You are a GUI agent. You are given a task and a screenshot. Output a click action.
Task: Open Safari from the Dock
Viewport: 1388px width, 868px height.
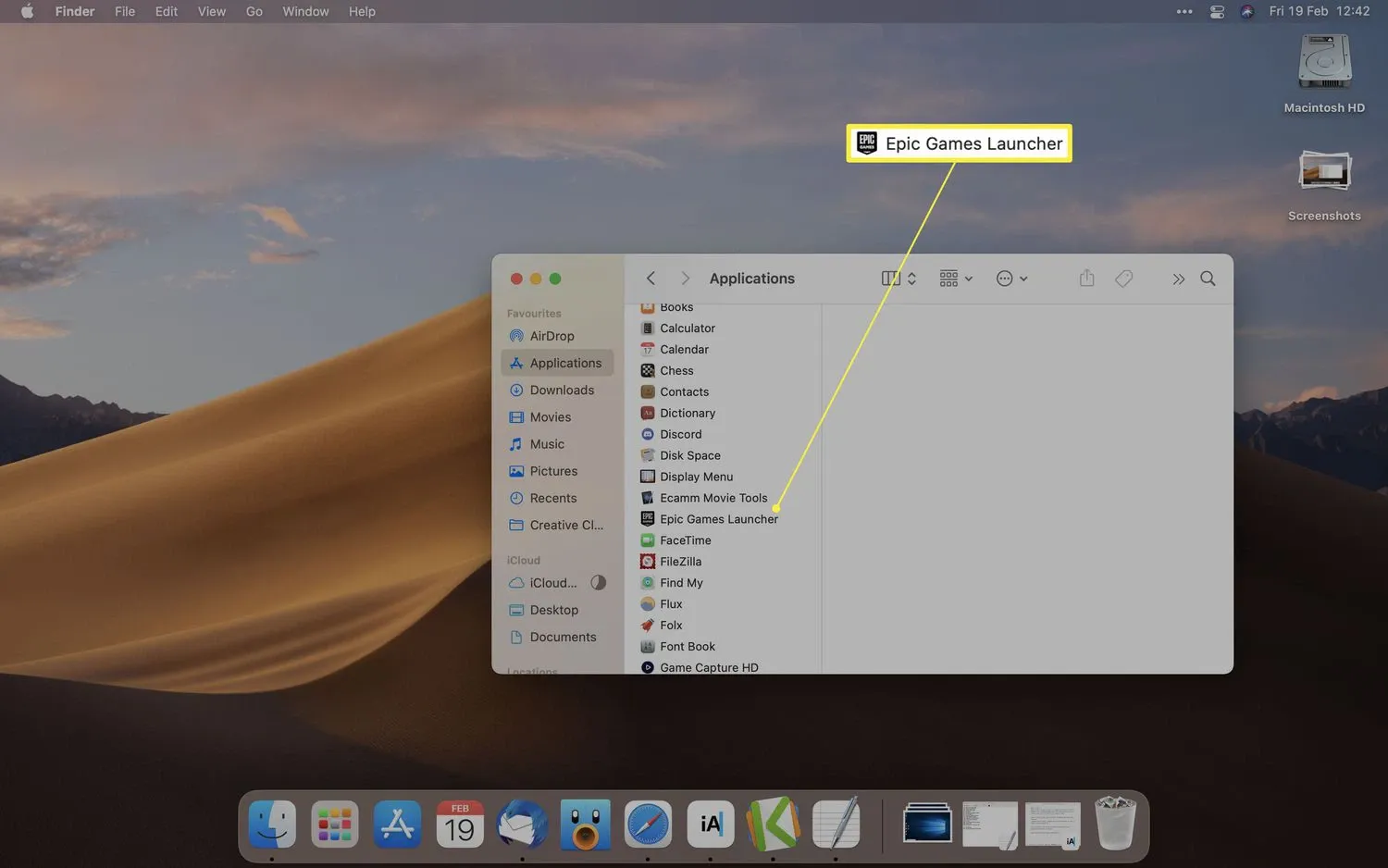pos(648,824)
